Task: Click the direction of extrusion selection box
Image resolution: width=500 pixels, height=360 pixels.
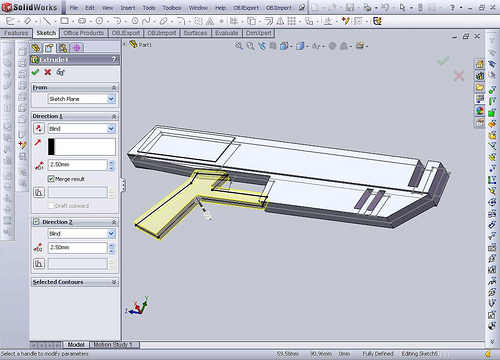Action: click(82, 147)
